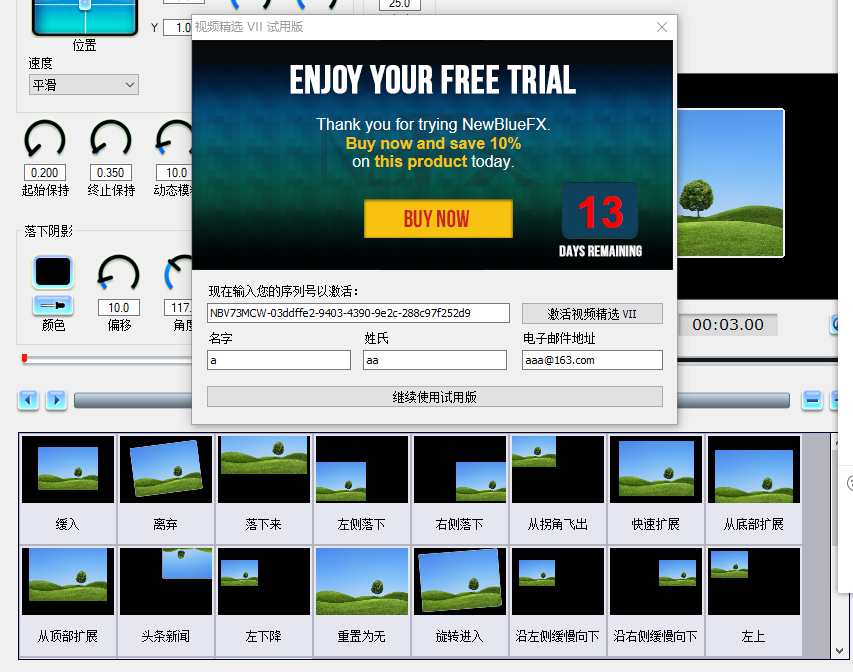853x672 pixels.
Task: Close the 视频精选 VII trial dialog
Action: (x=661, y=27)
